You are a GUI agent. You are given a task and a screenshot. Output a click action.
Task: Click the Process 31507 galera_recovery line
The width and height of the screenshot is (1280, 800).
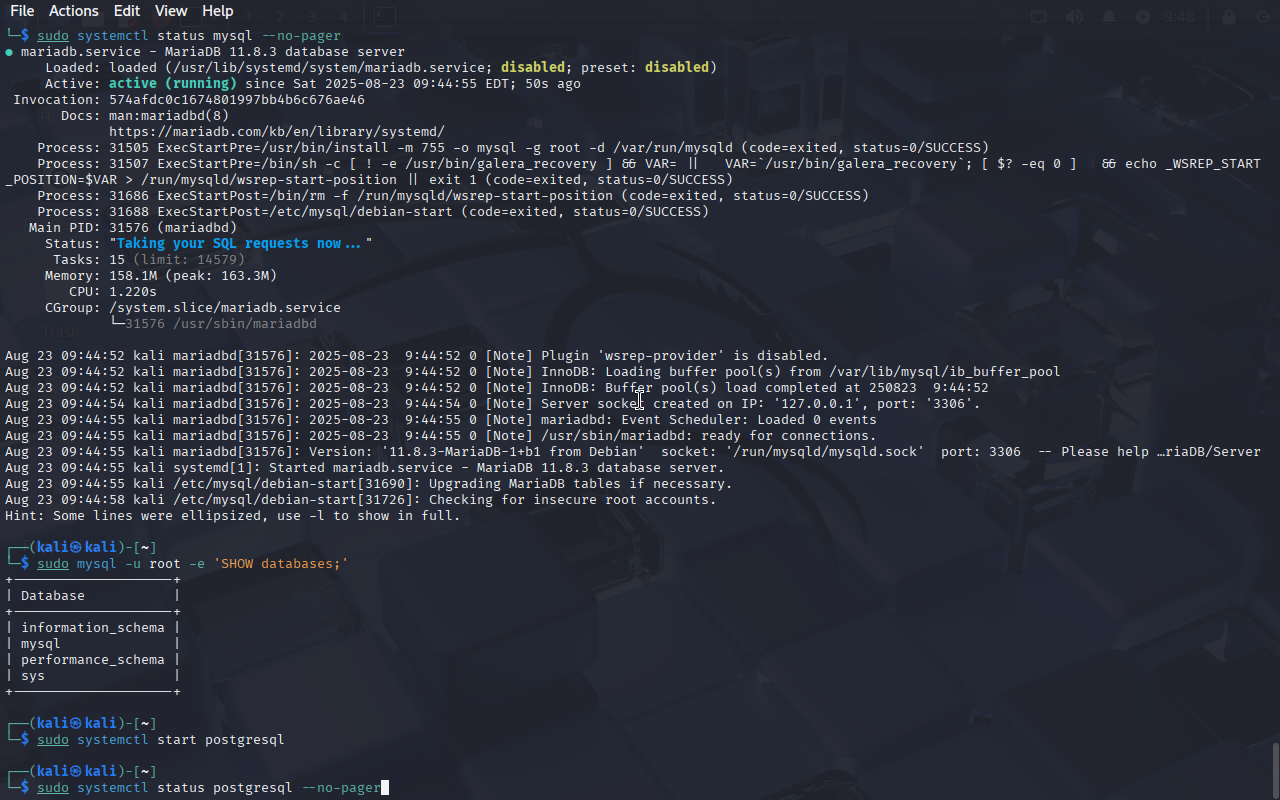coord(633,172)
